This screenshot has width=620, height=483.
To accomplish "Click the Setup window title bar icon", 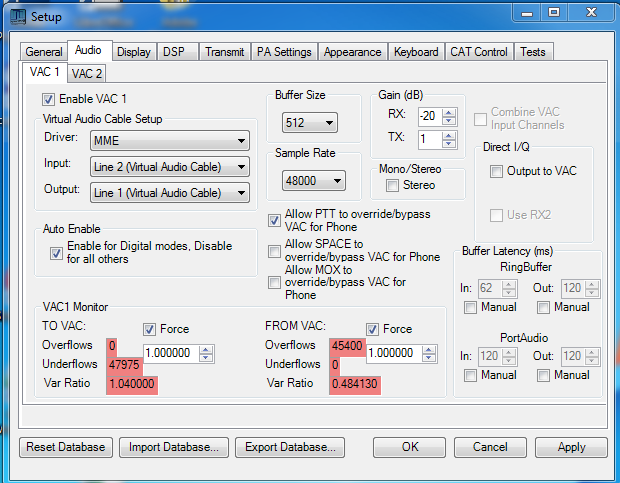I will [x=17, y=17].
